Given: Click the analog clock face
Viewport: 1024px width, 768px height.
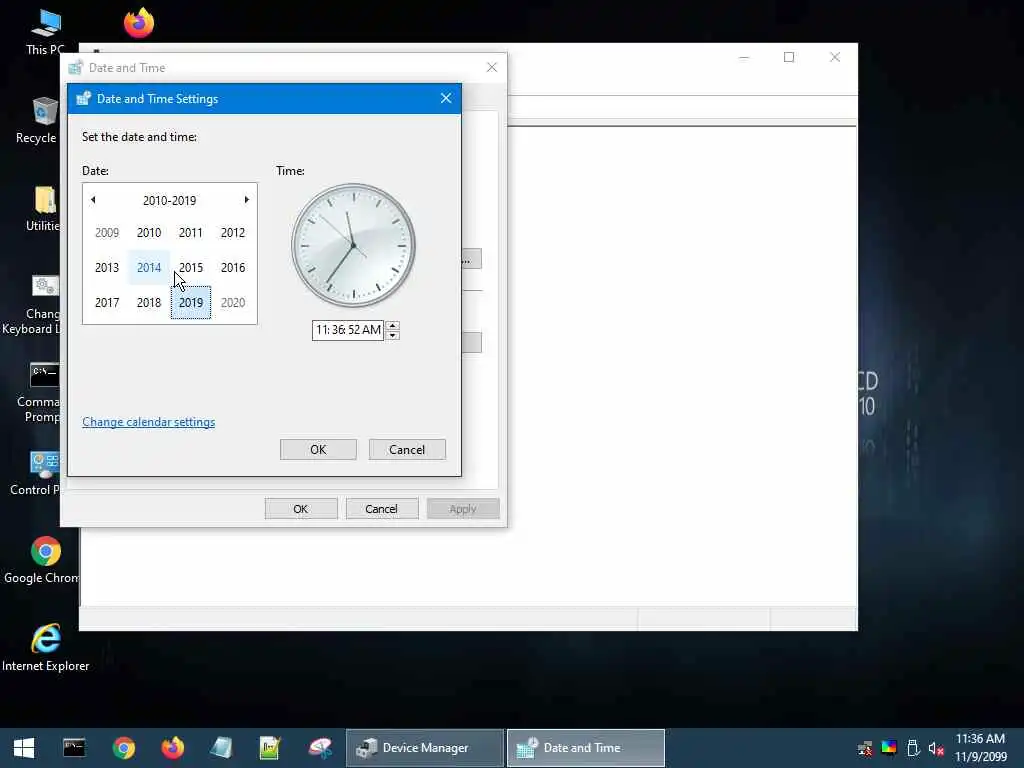Looking at the screenshot, I should pos(353,246).
